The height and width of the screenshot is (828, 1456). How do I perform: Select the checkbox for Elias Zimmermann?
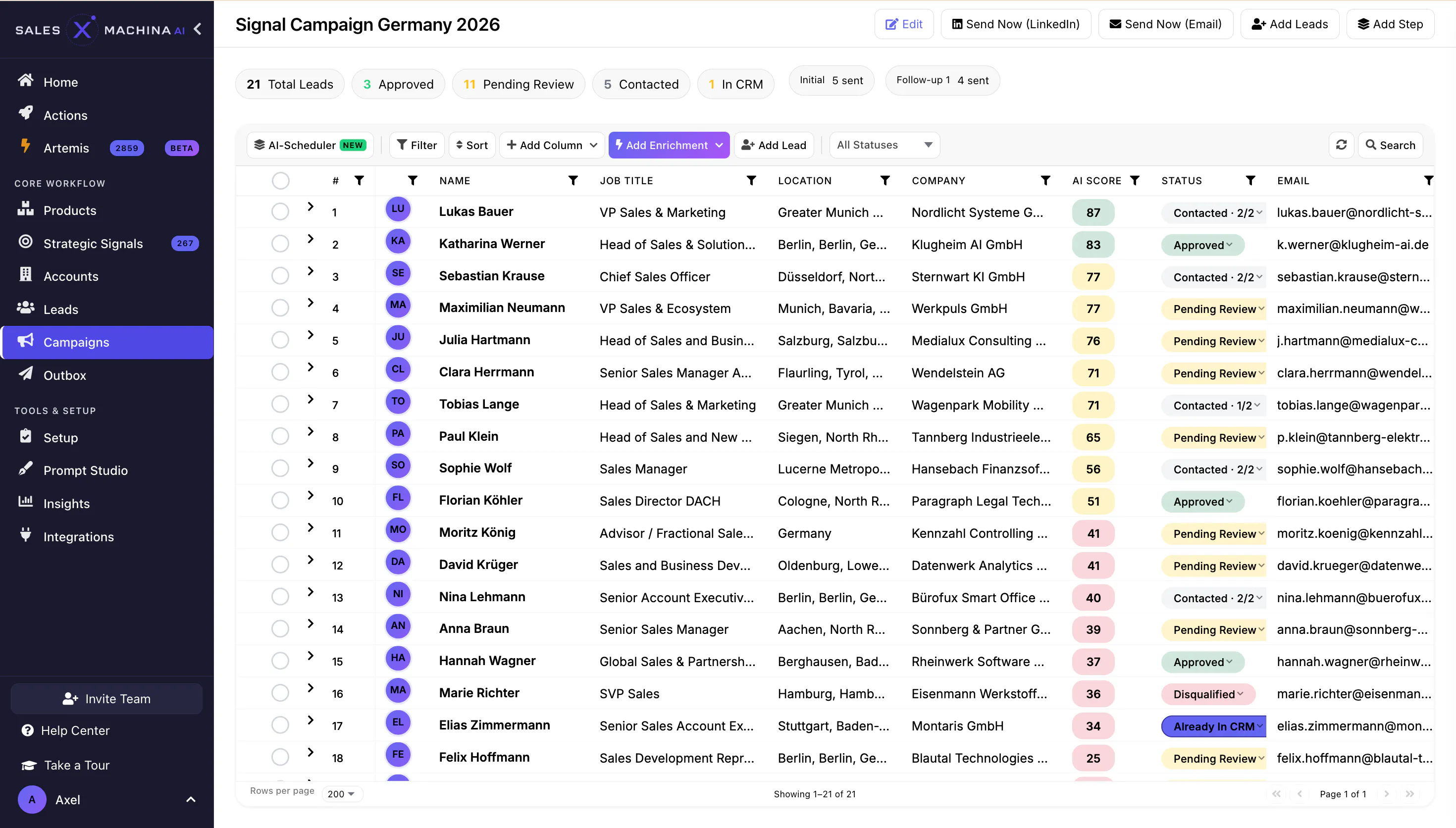280,725
